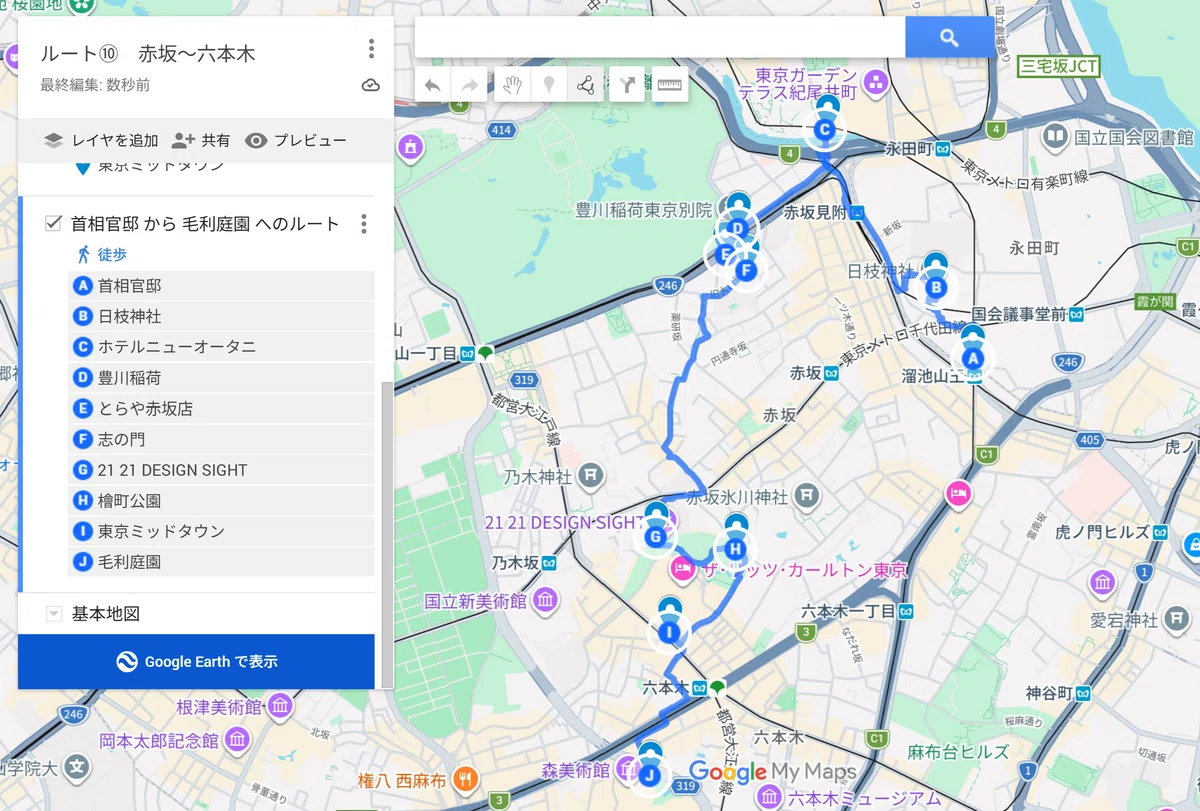Image resolution: width=1200 pixels, height=811 pixels.
Task: Select the add marker pin tool
Action: coord(549,85)
